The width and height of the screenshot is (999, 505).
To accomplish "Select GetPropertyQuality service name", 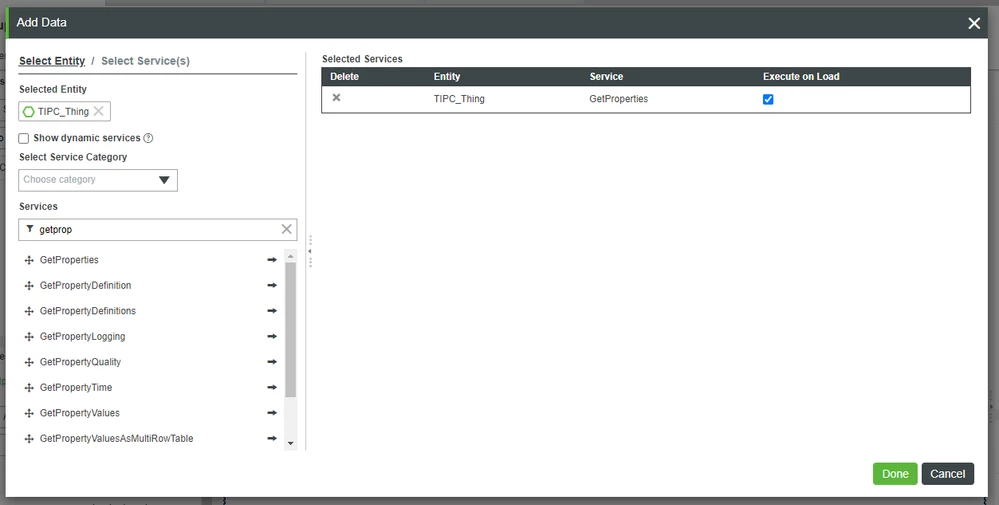I will coord(80,362).
